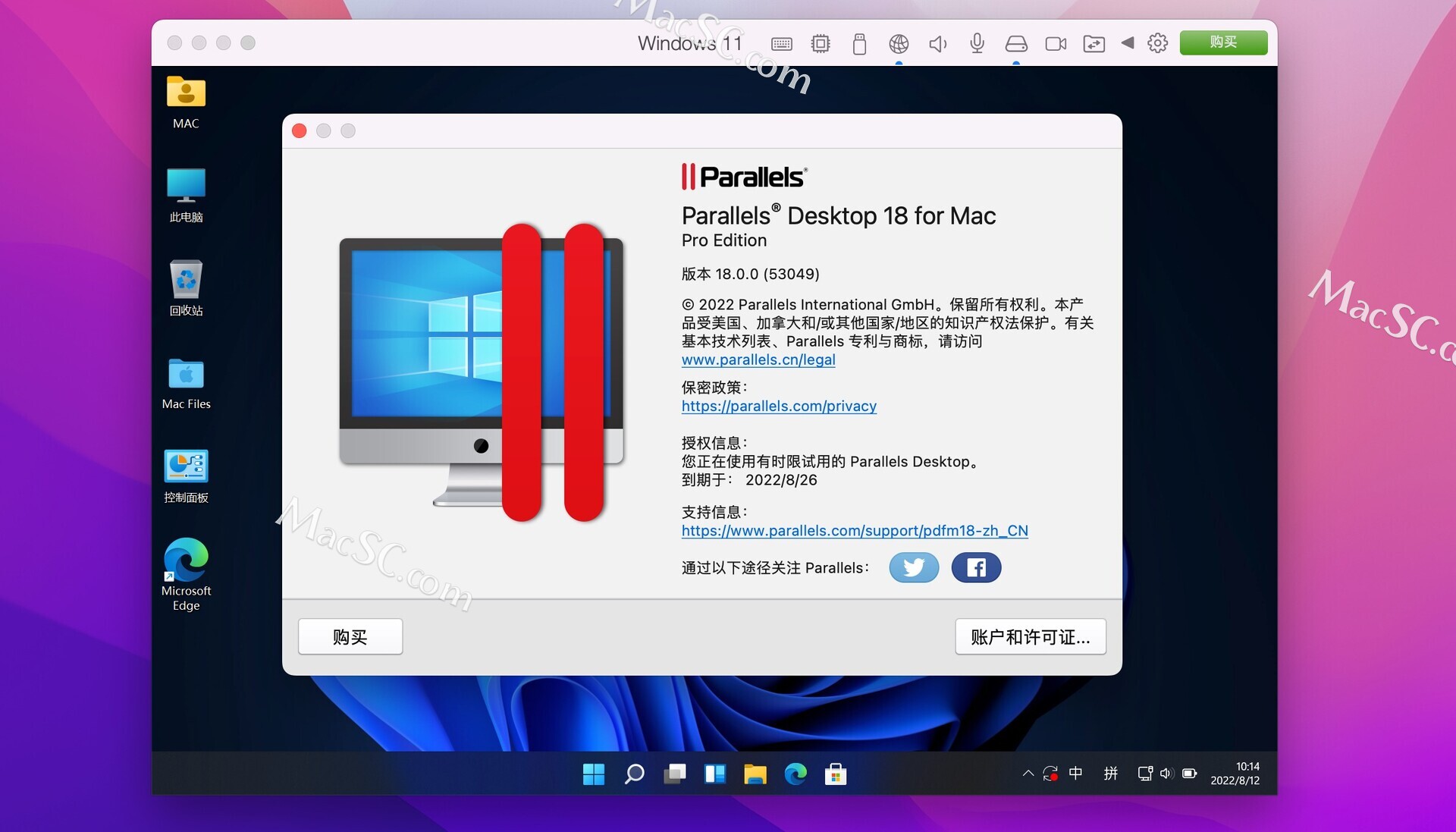The width and height of the screenshot is (1456, 832).
Task: Open the Facebook page for Parallels
Action: click(x=975, y=567)
